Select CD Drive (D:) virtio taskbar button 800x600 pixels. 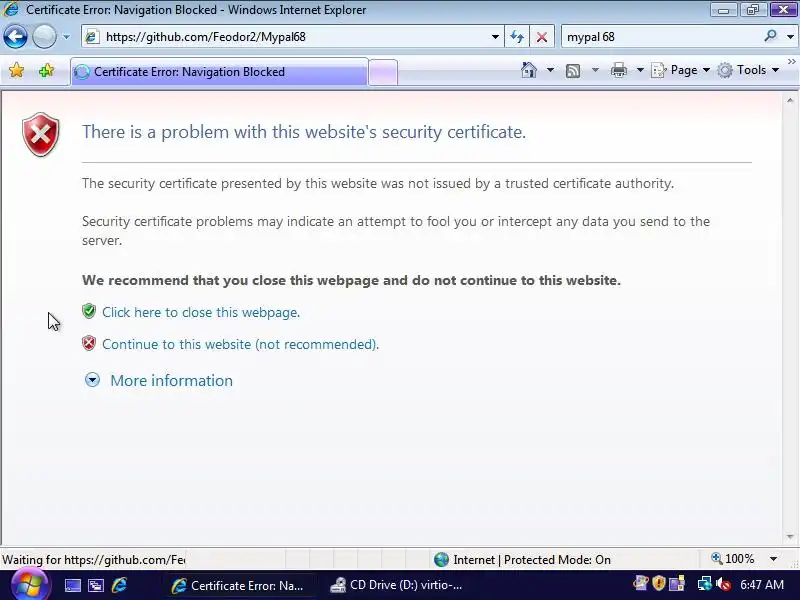pos(396,585)
